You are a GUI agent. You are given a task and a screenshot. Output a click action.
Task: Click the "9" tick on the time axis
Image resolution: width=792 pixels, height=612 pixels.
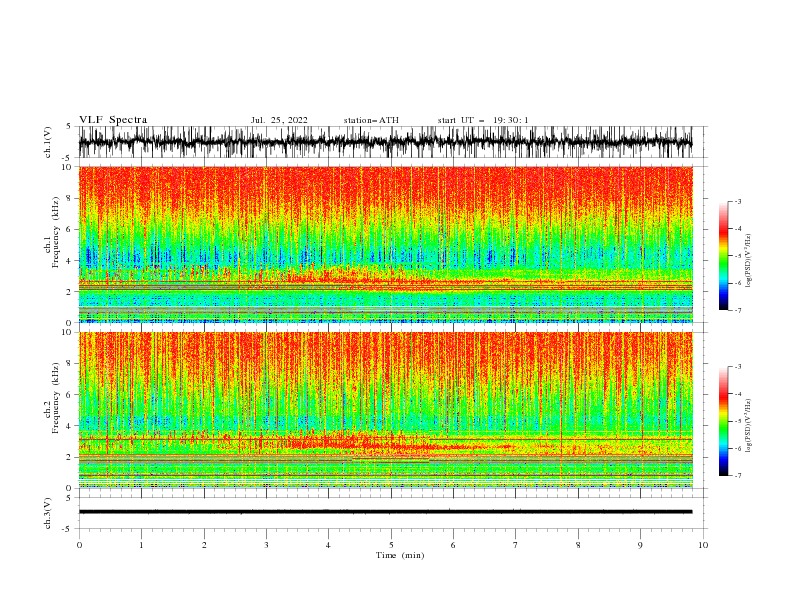pos(640,545)
